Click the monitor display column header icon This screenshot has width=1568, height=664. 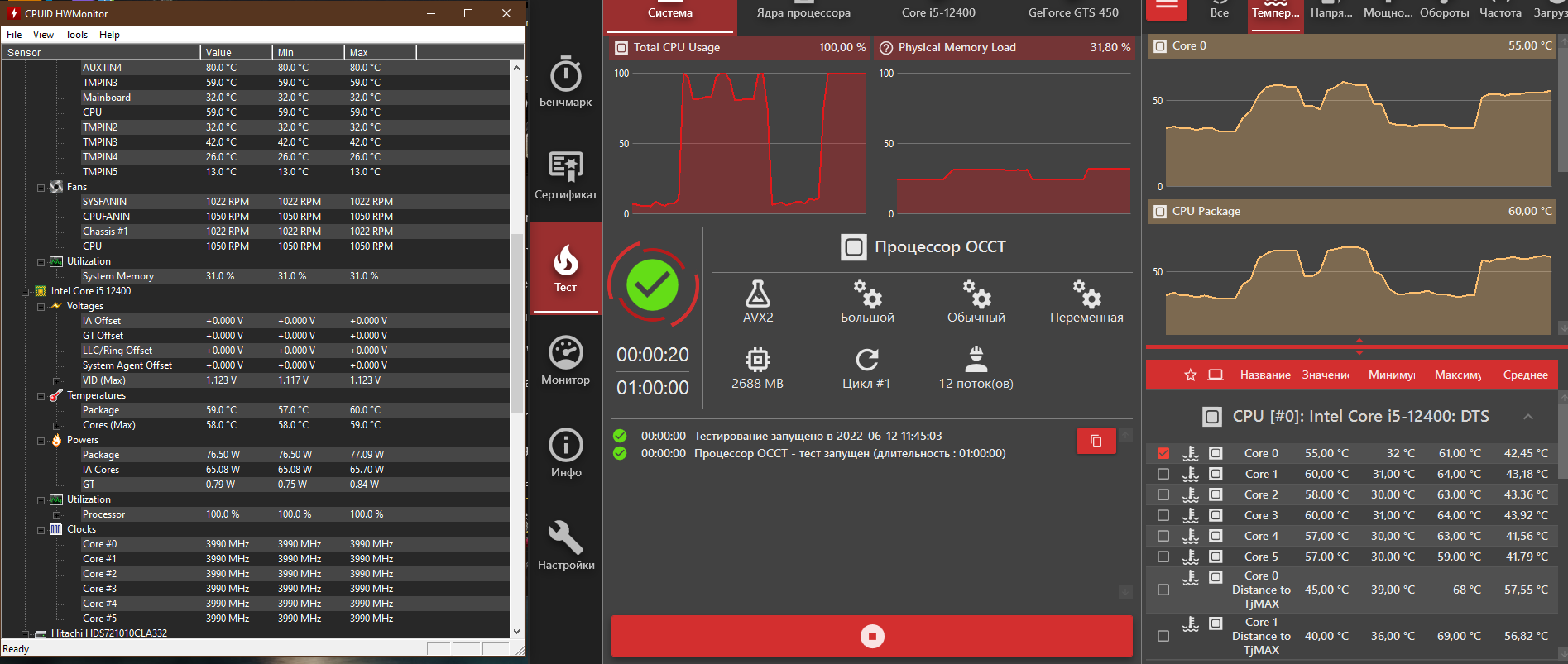(1216, 375)
